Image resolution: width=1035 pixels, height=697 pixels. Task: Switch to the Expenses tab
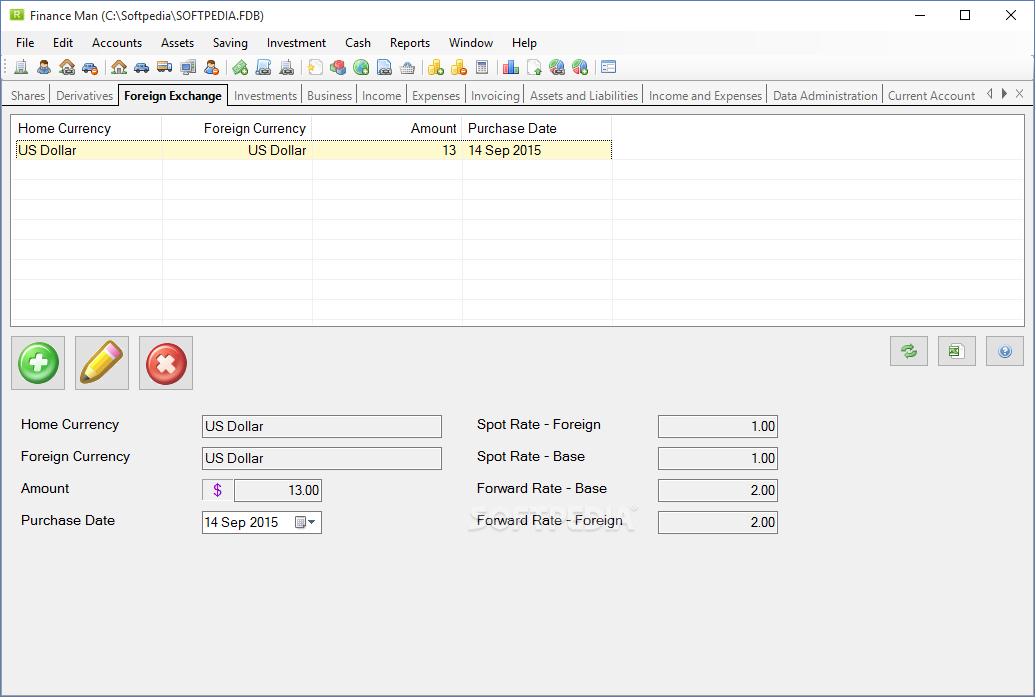436,96
